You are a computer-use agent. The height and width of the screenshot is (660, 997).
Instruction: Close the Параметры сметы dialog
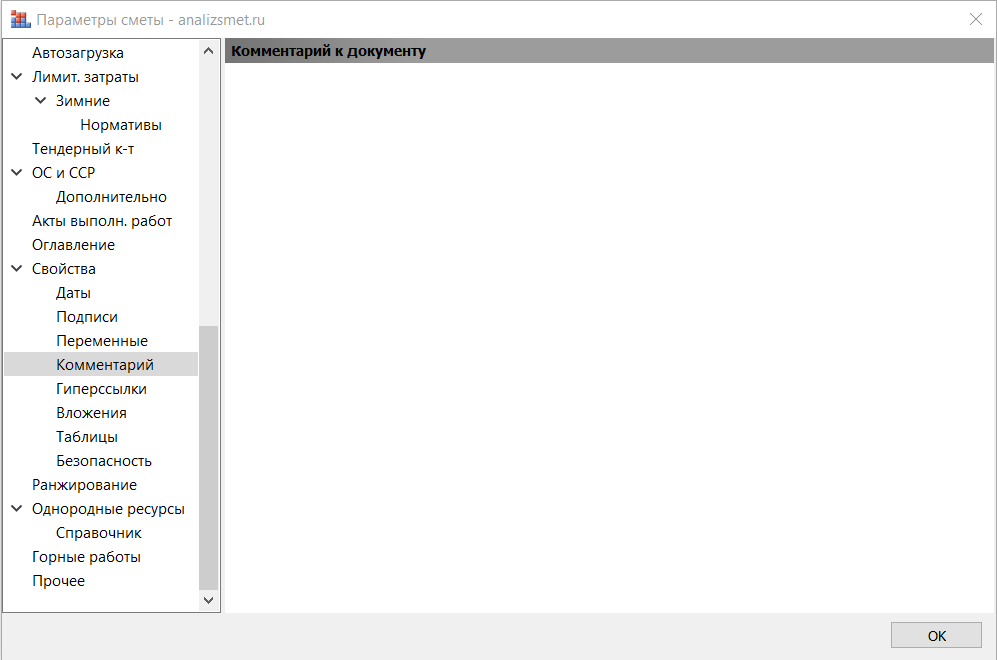pyautogui.click(x=975, y=20)
